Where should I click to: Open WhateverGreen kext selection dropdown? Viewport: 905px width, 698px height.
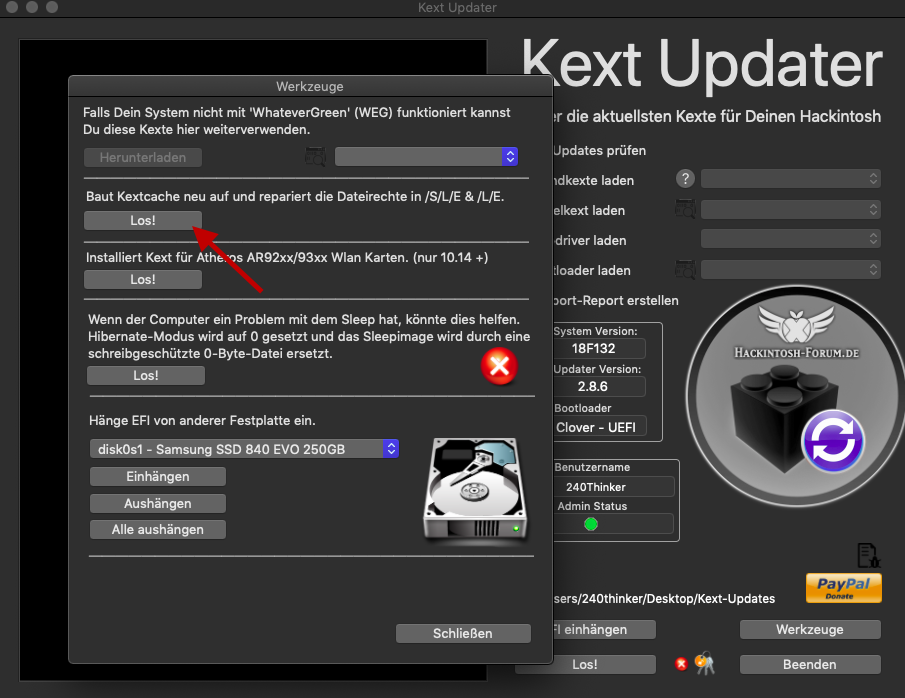[426, 156]
